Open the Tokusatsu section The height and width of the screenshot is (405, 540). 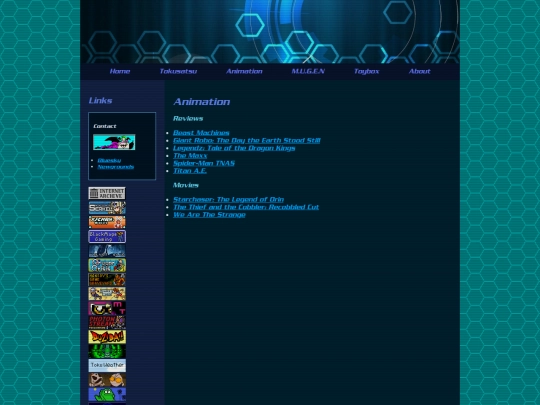pos(178,71)
